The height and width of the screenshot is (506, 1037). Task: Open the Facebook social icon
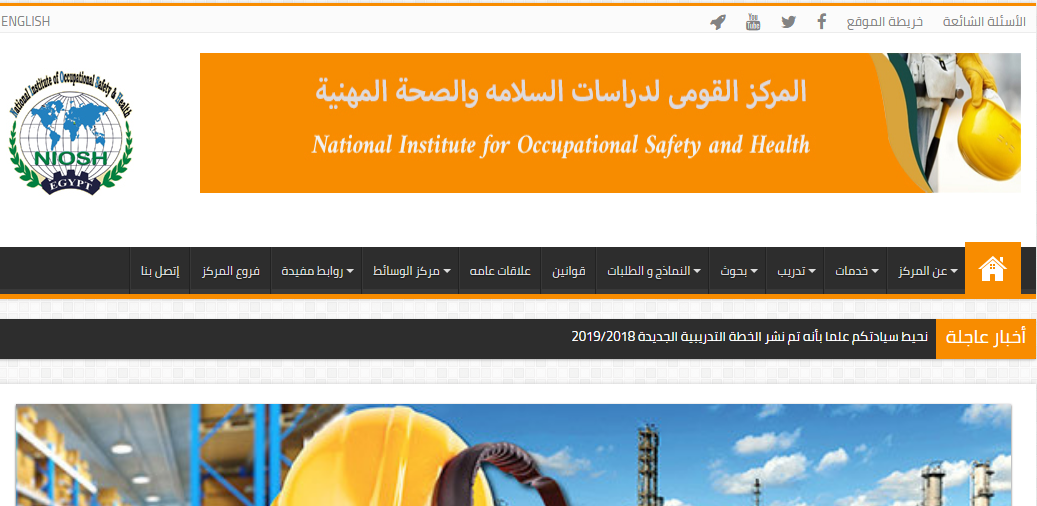pos(821,22)
